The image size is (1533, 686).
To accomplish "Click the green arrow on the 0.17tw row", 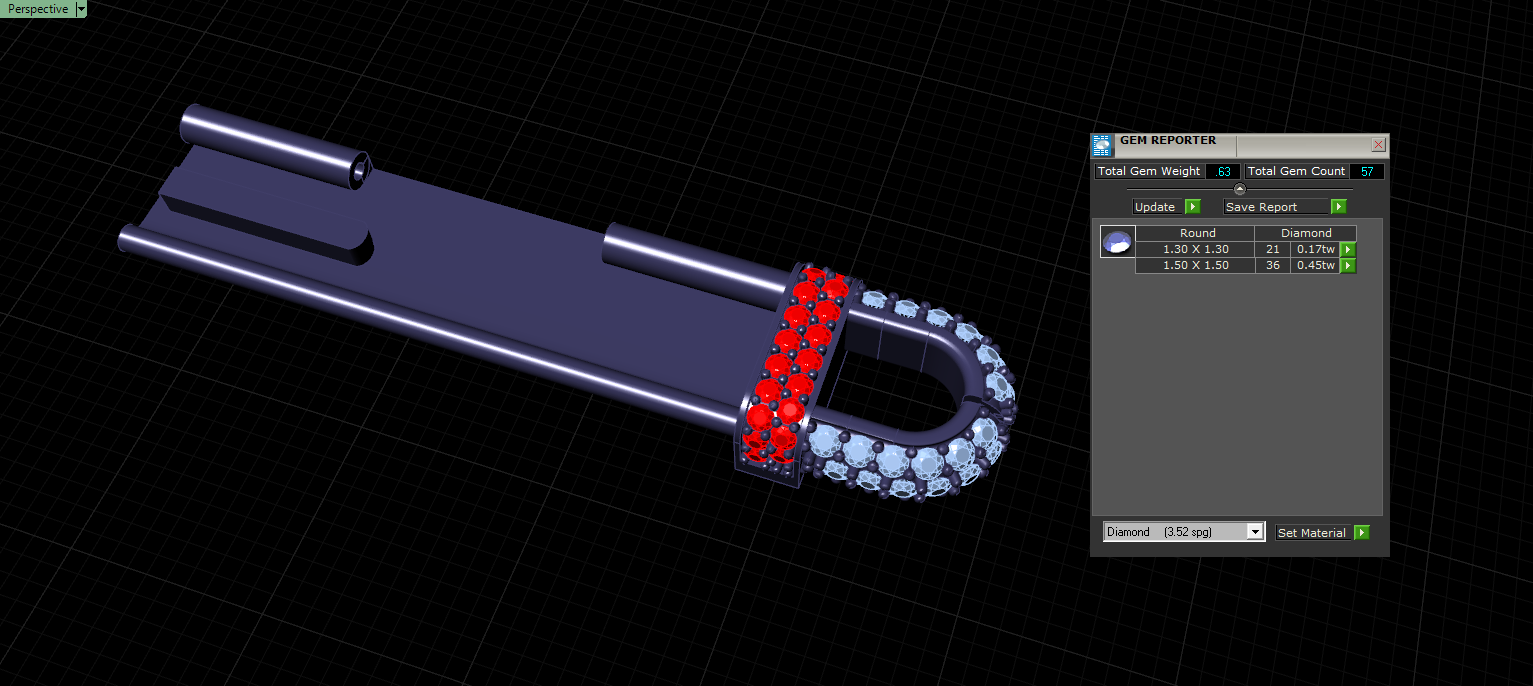I will pos(1348,249).
